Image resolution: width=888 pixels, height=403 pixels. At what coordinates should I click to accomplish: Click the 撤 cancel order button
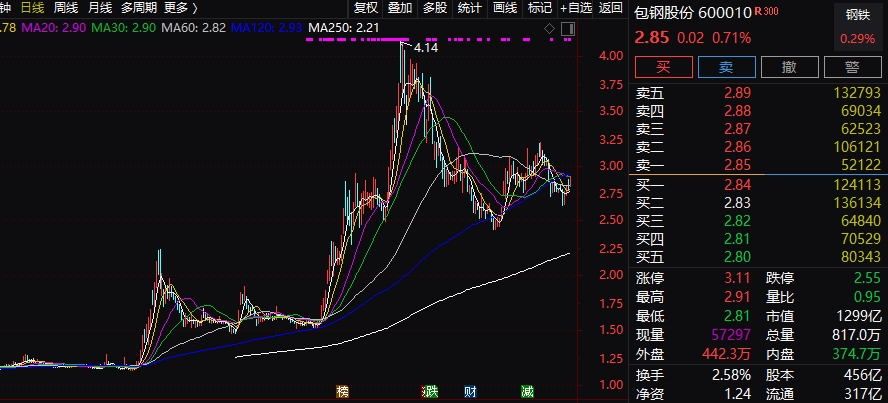(x=789, y=67)
